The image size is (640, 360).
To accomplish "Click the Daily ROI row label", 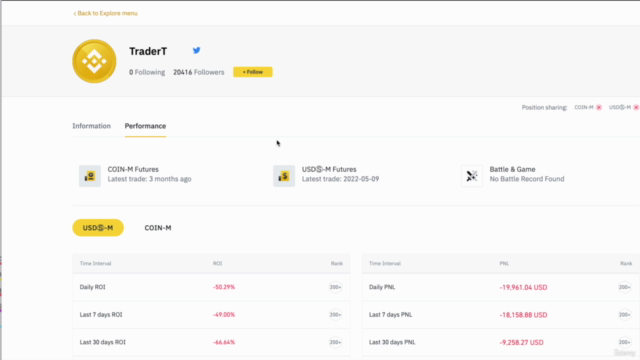I will pos(93,287).
